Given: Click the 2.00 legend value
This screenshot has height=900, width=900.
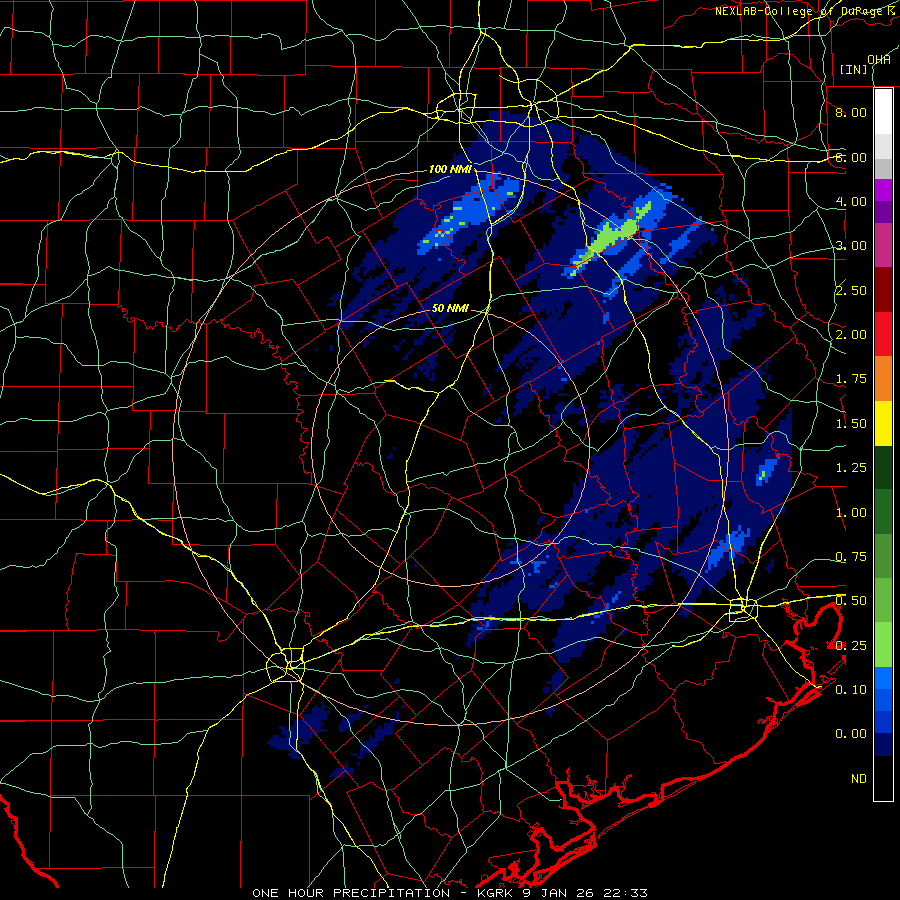Looking at the screenshot, I should coord(851,335).
